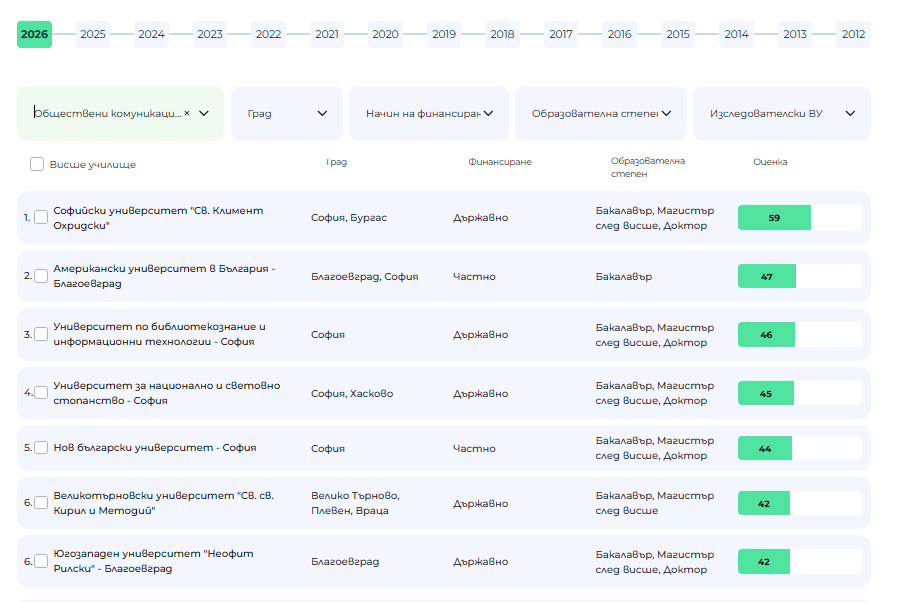Image resolution: width=914 pixels, height=602 pixels.
Task: Select the Американски университет в България checkbox
Action: [41, 276]
